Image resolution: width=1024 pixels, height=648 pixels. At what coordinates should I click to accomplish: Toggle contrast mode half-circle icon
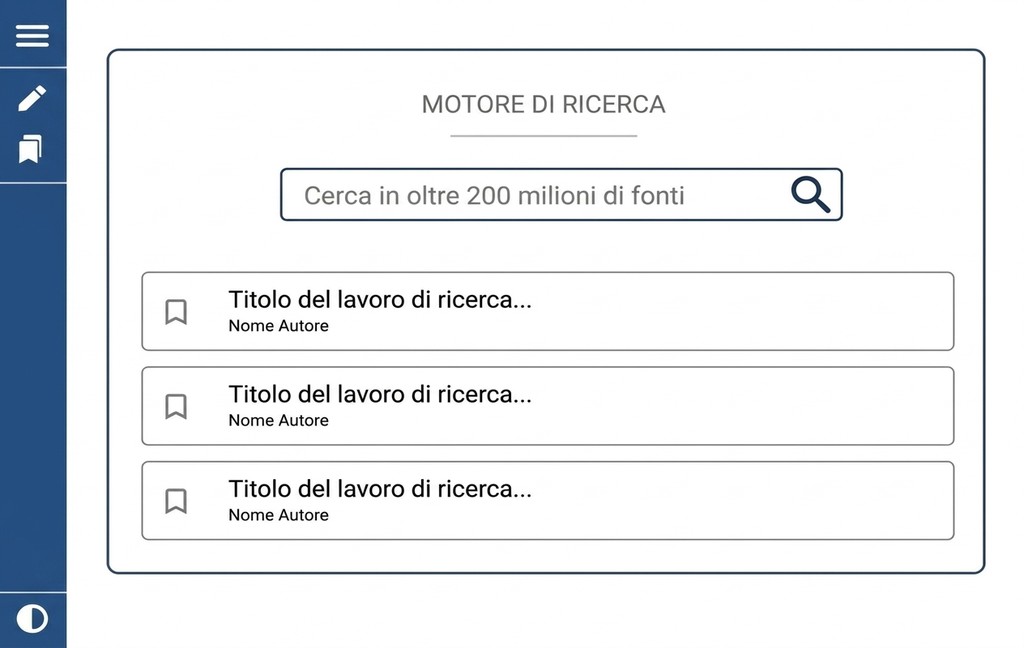(32, 619)
